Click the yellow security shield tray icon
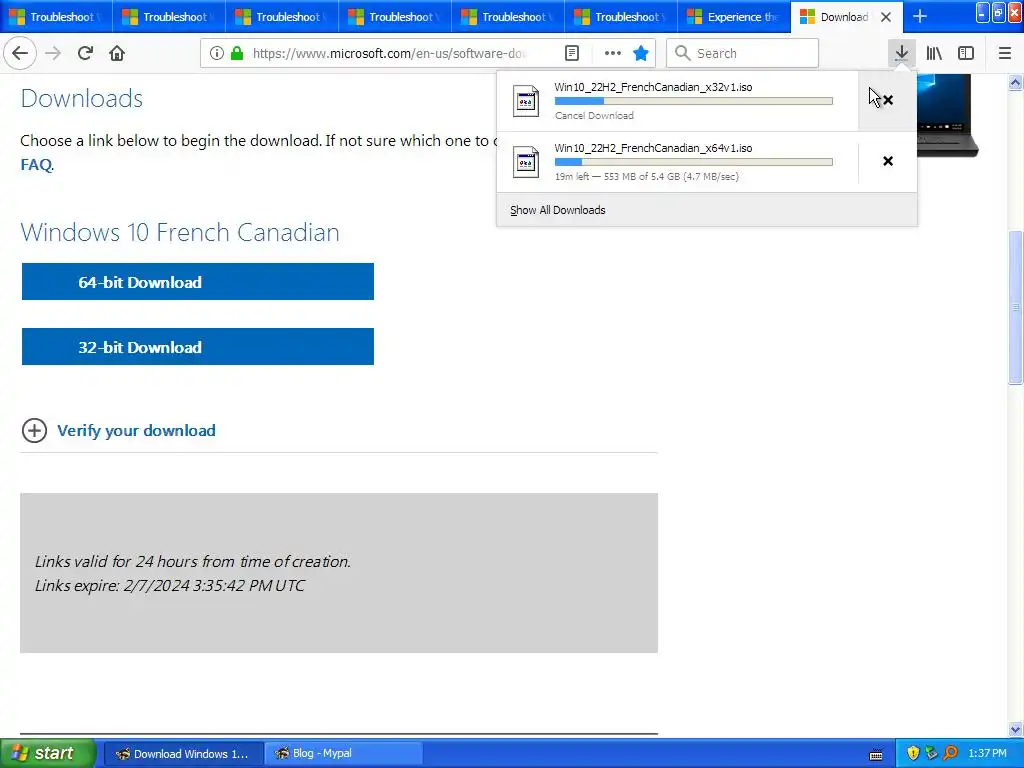 pyautogui.click(x=913, y=754)
